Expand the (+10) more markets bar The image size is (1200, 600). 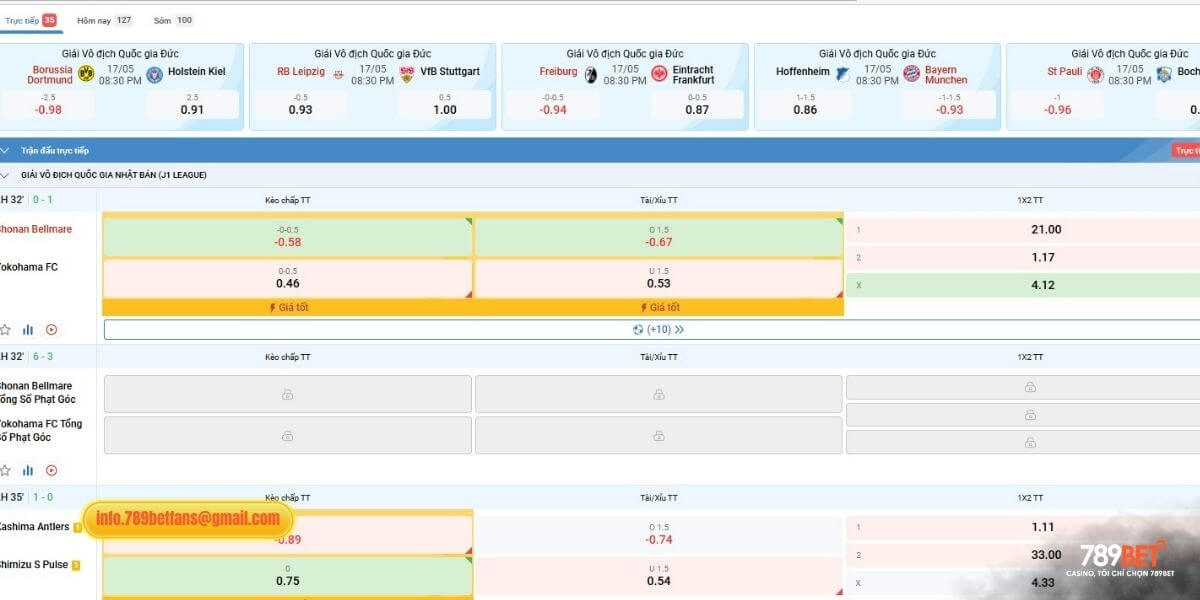pos(659,329)
